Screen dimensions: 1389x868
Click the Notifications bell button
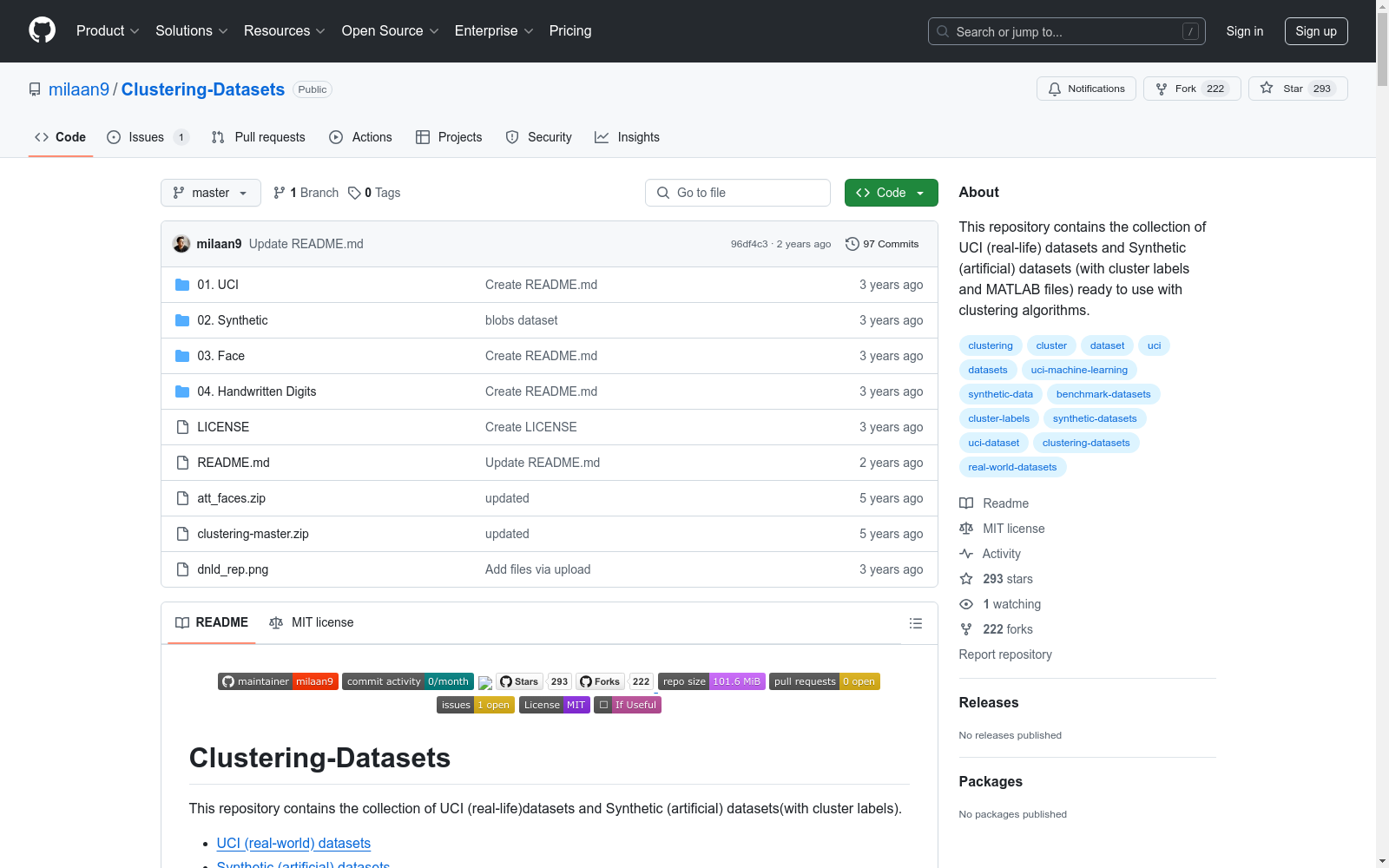[x=1085, y=89]
